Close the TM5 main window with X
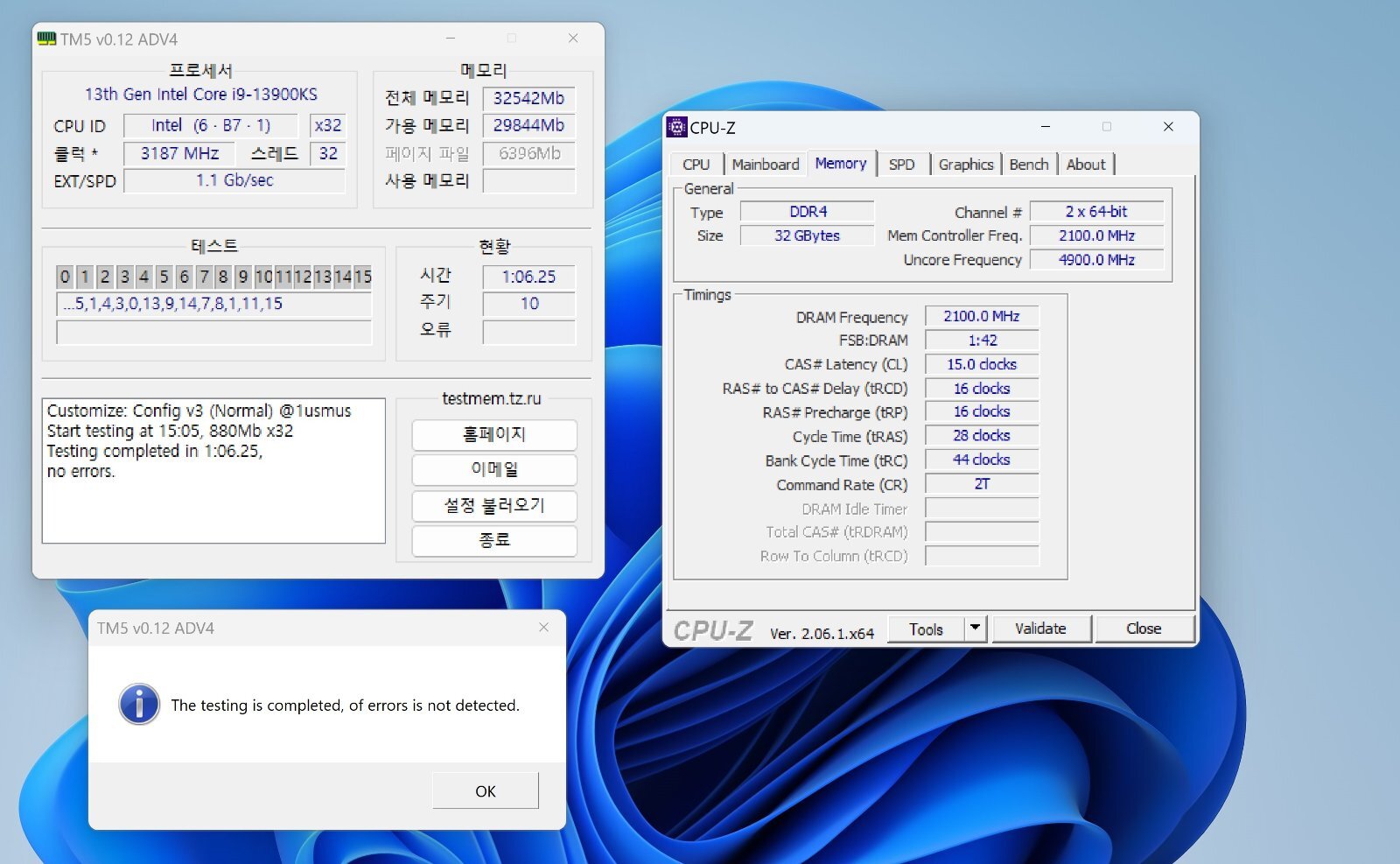Image resolution: width=1400 pixels, height=864 pixels. coord(573,39)
